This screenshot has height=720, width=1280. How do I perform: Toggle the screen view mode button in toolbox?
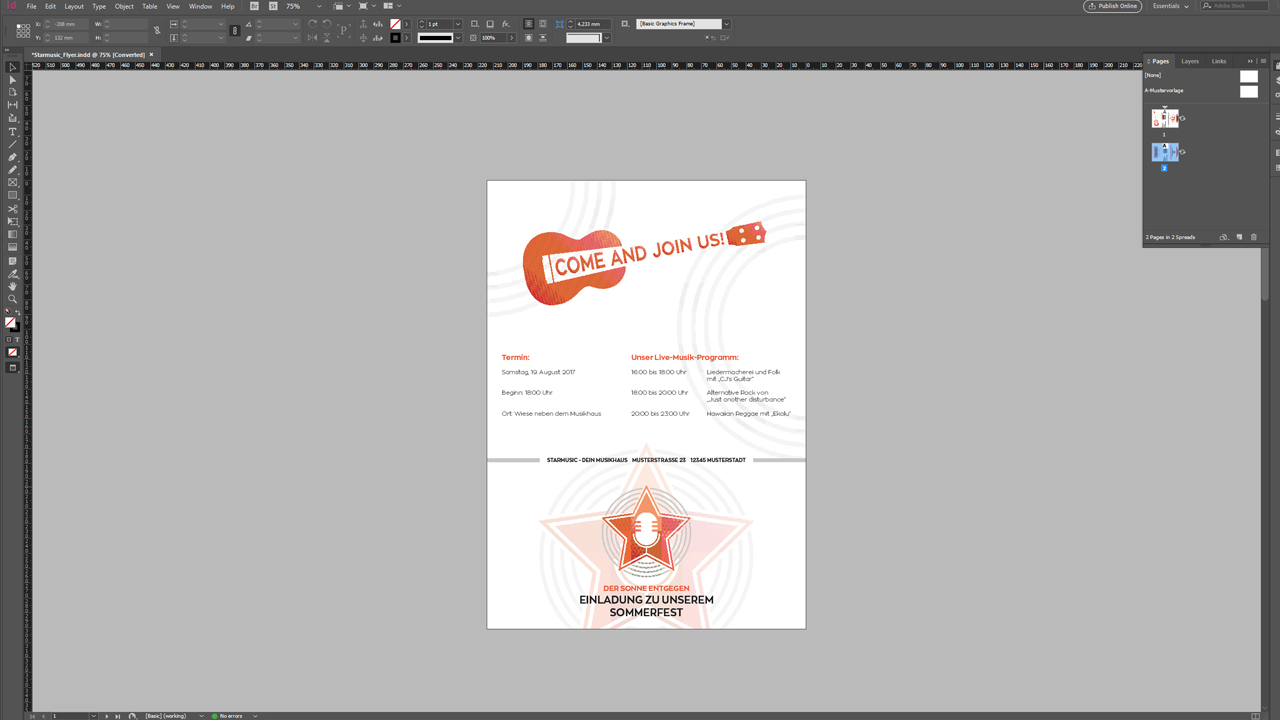pos(13,368)
